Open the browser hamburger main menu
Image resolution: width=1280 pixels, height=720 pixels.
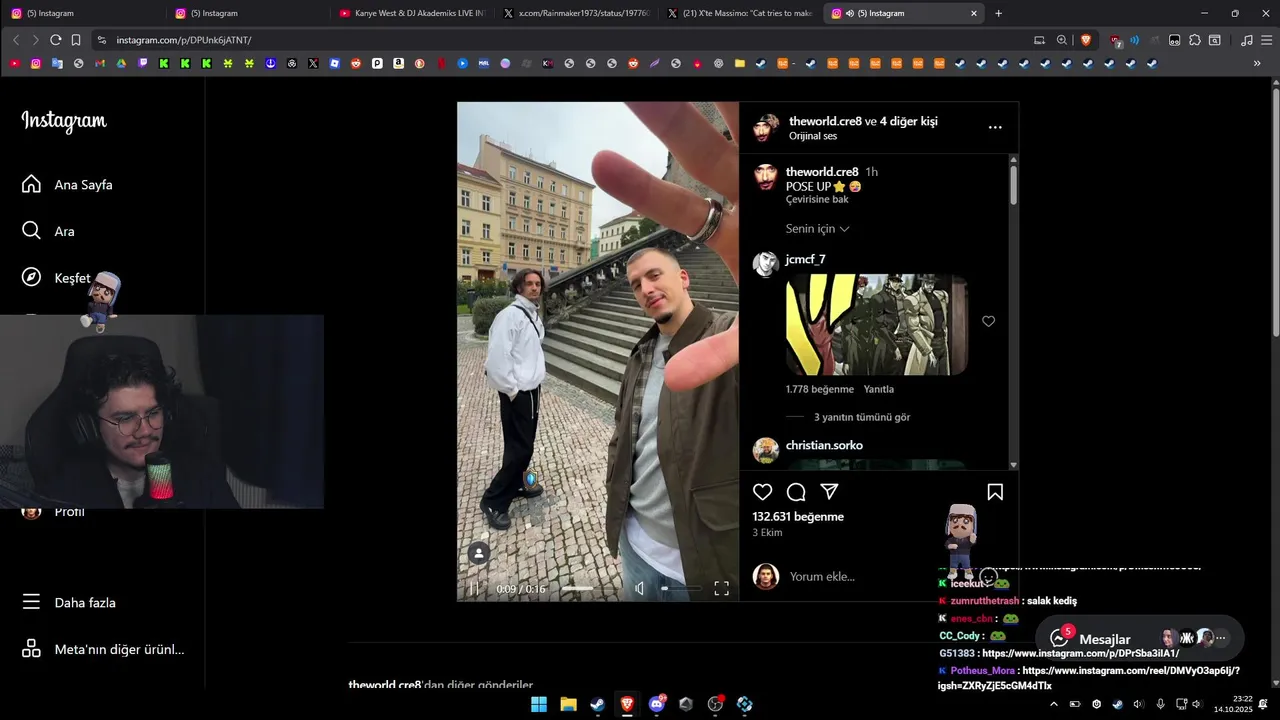click(1265, 40)
